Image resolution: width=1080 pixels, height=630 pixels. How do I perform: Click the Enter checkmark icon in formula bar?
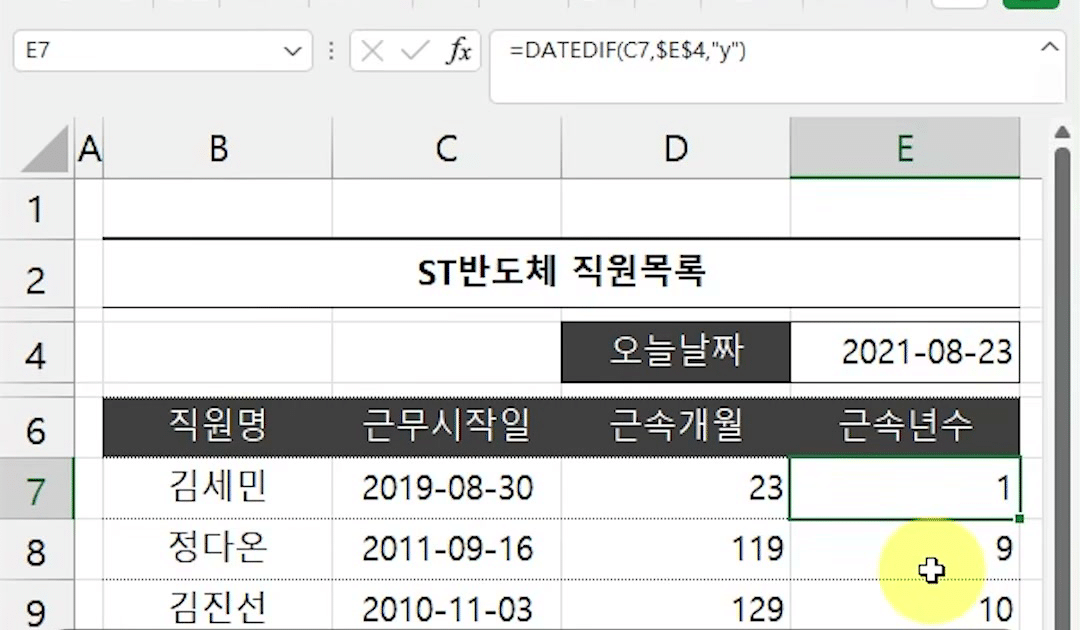click(415, 51)
